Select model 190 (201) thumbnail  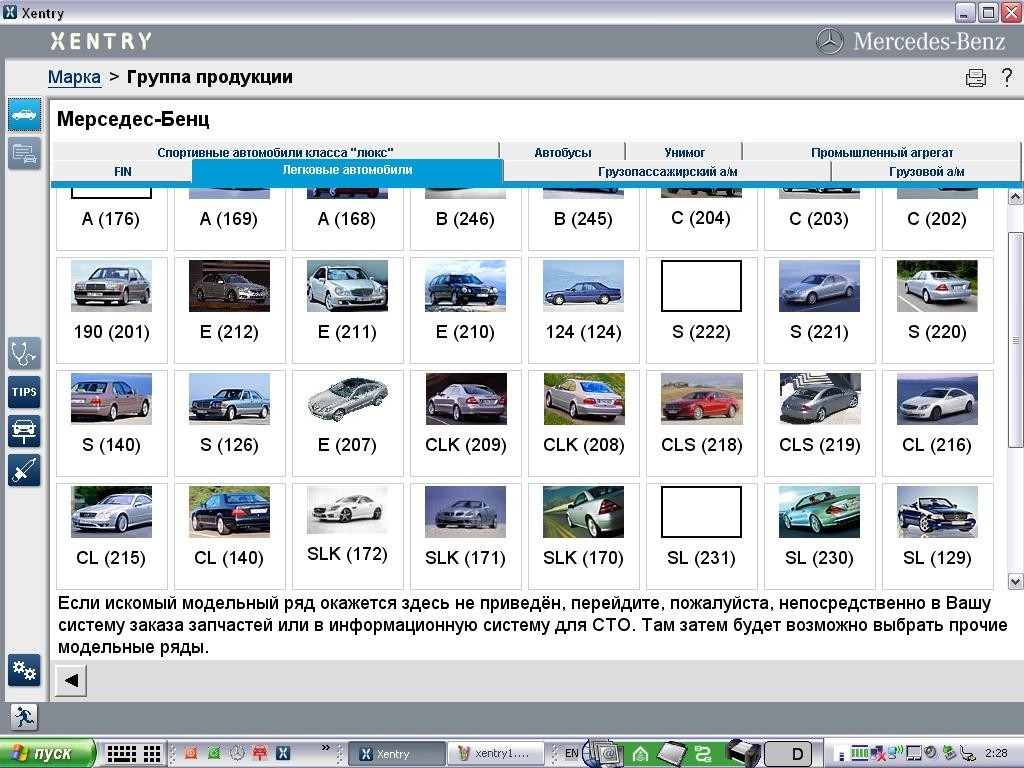pos(112,286)
